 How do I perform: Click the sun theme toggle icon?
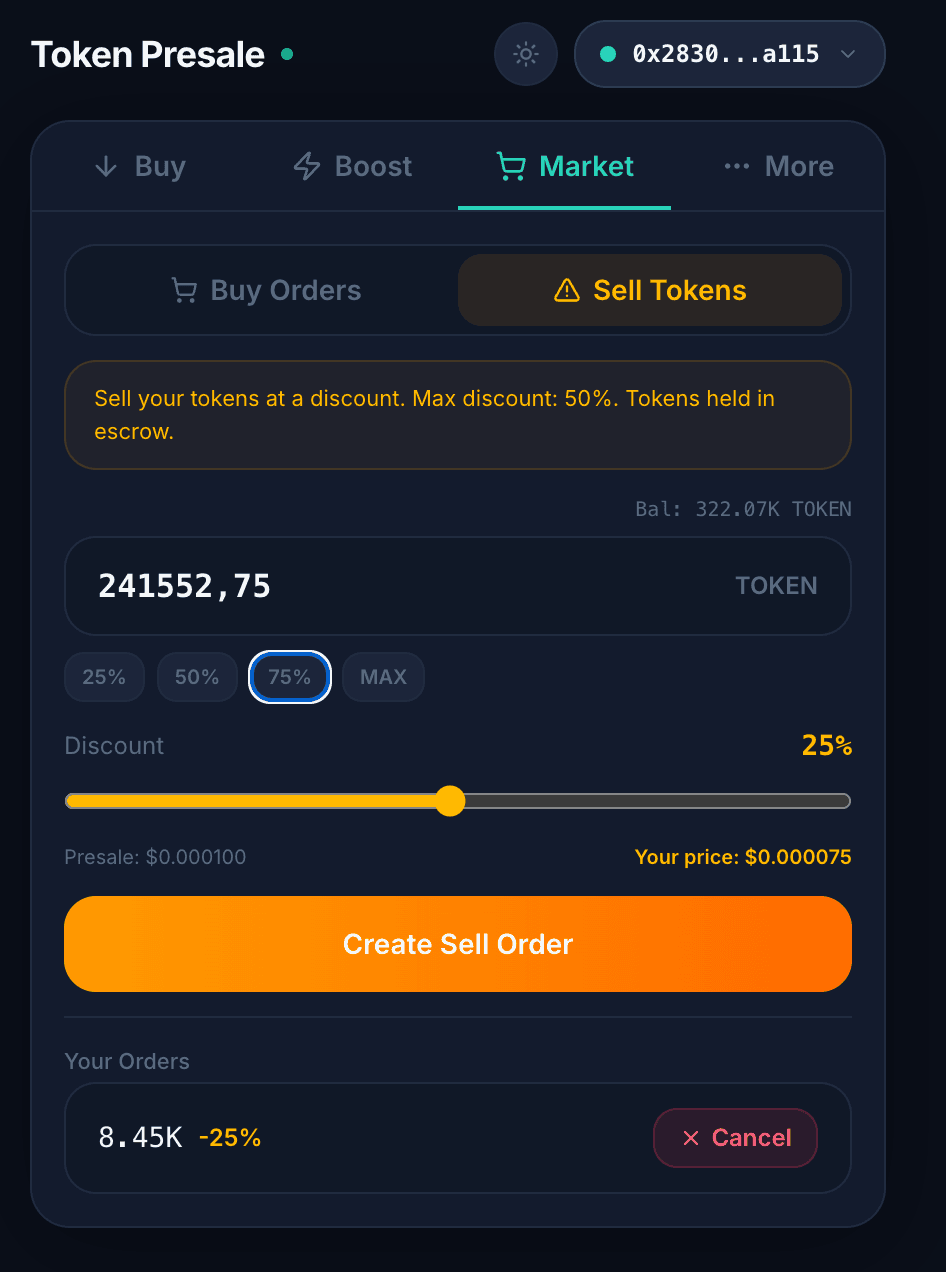(x=526, y=54)
